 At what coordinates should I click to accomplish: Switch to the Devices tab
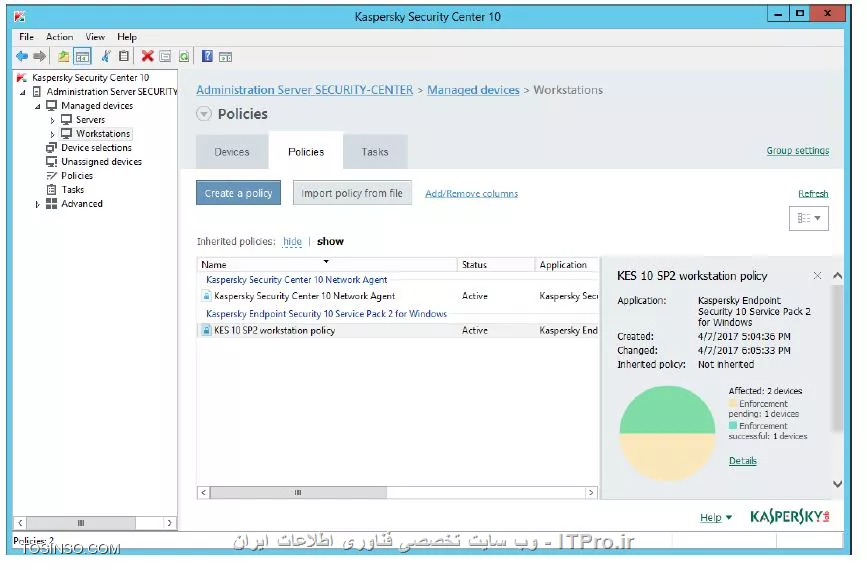pyautogui.click(x=232, y=151)
